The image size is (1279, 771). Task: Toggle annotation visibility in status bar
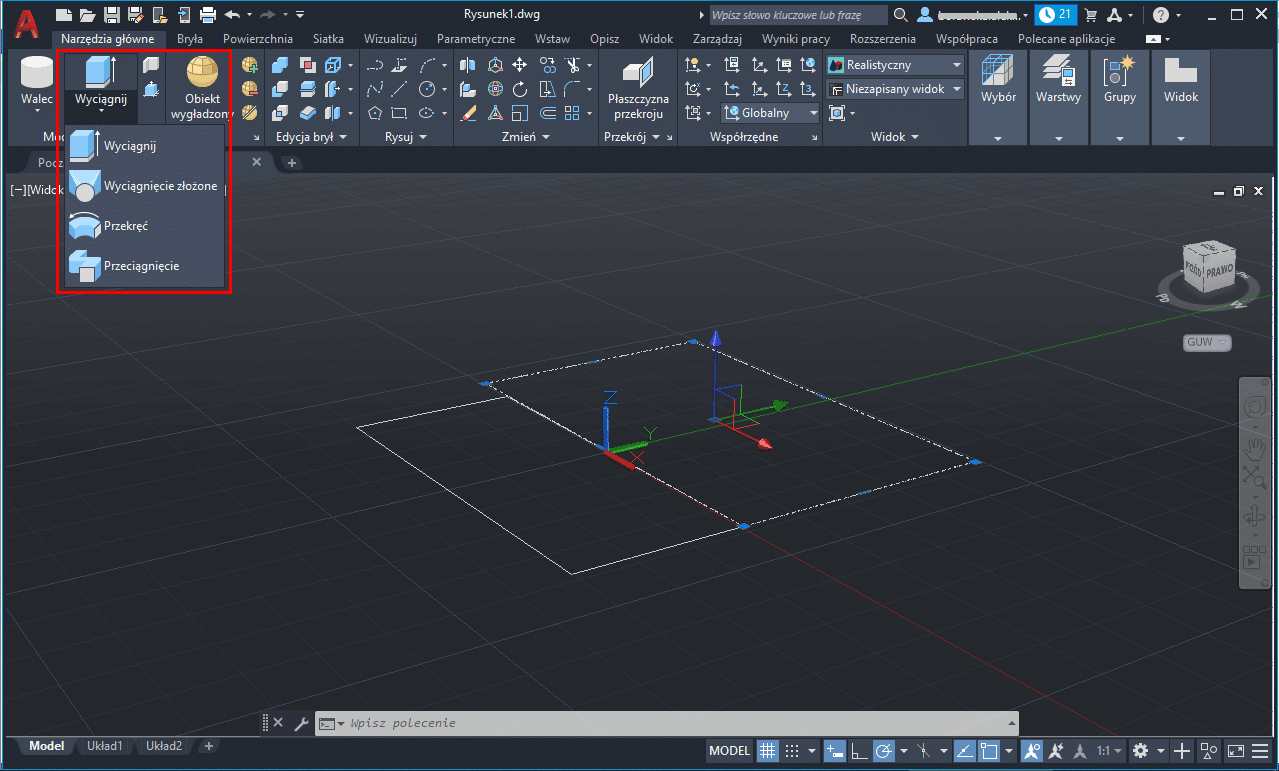(x=1034, y=750)
